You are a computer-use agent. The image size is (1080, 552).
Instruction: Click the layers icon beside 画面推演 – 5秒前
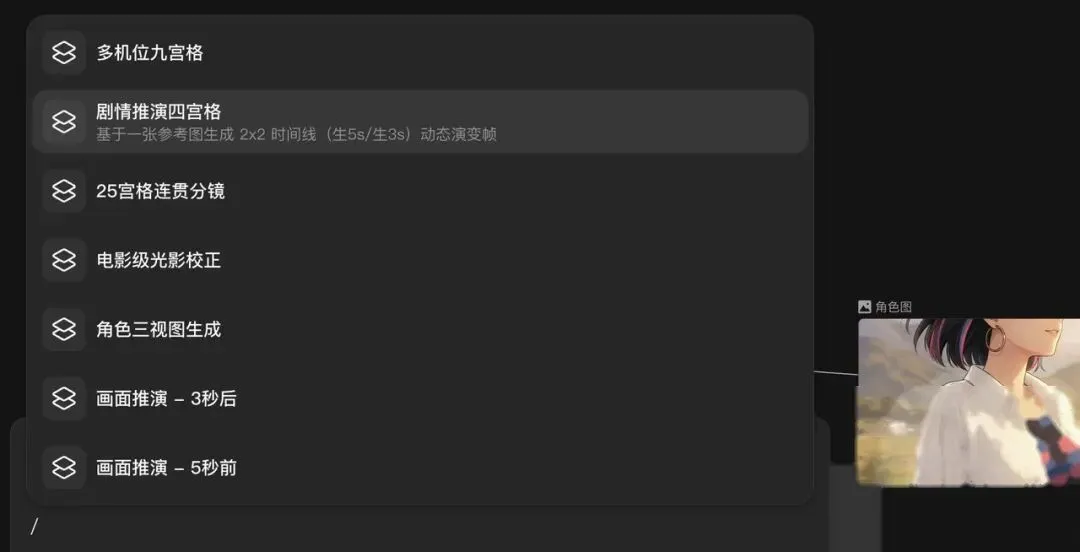point(64,467)
